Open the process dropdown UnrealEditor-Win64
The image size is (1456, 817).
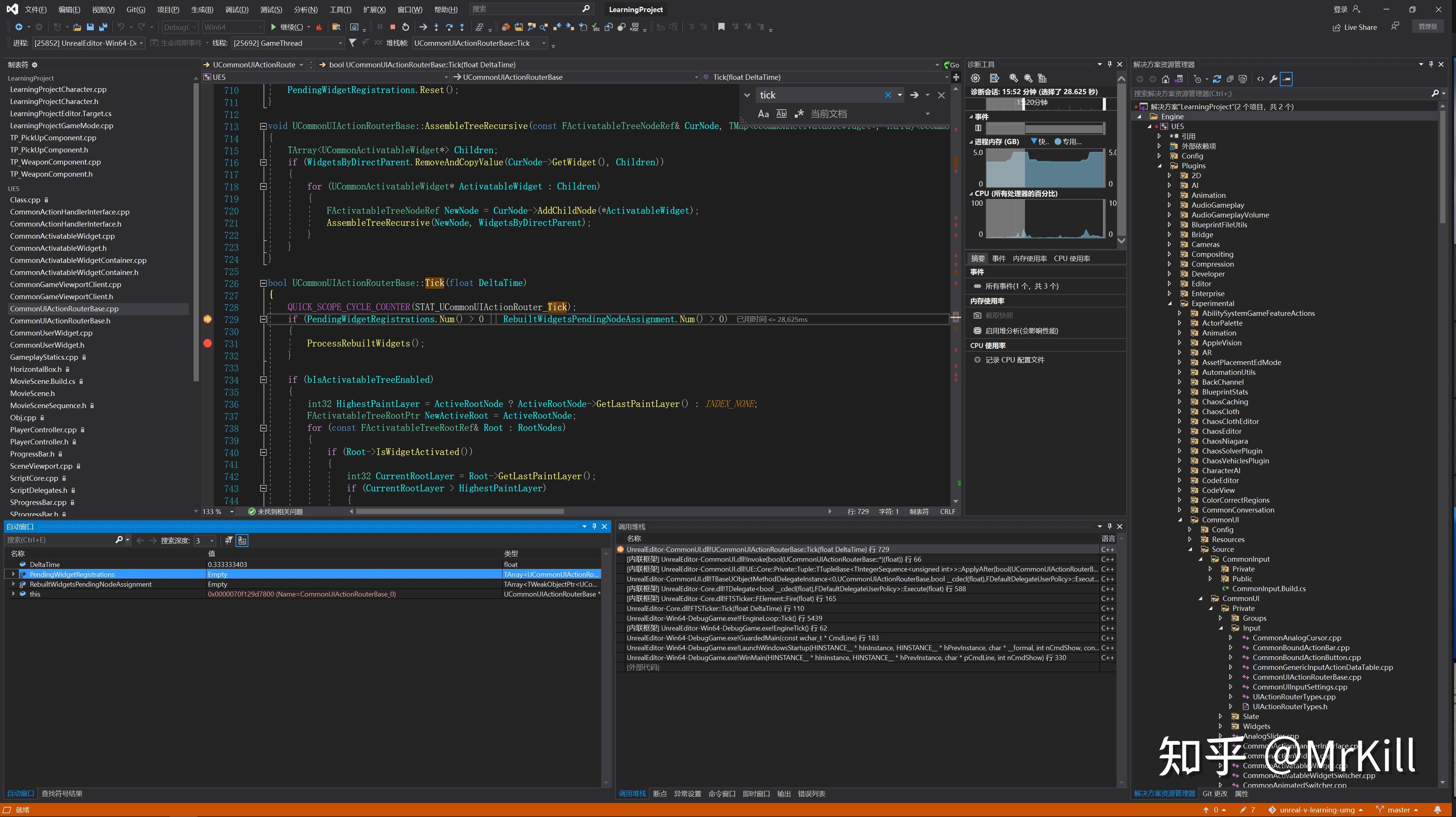(88, 43)
